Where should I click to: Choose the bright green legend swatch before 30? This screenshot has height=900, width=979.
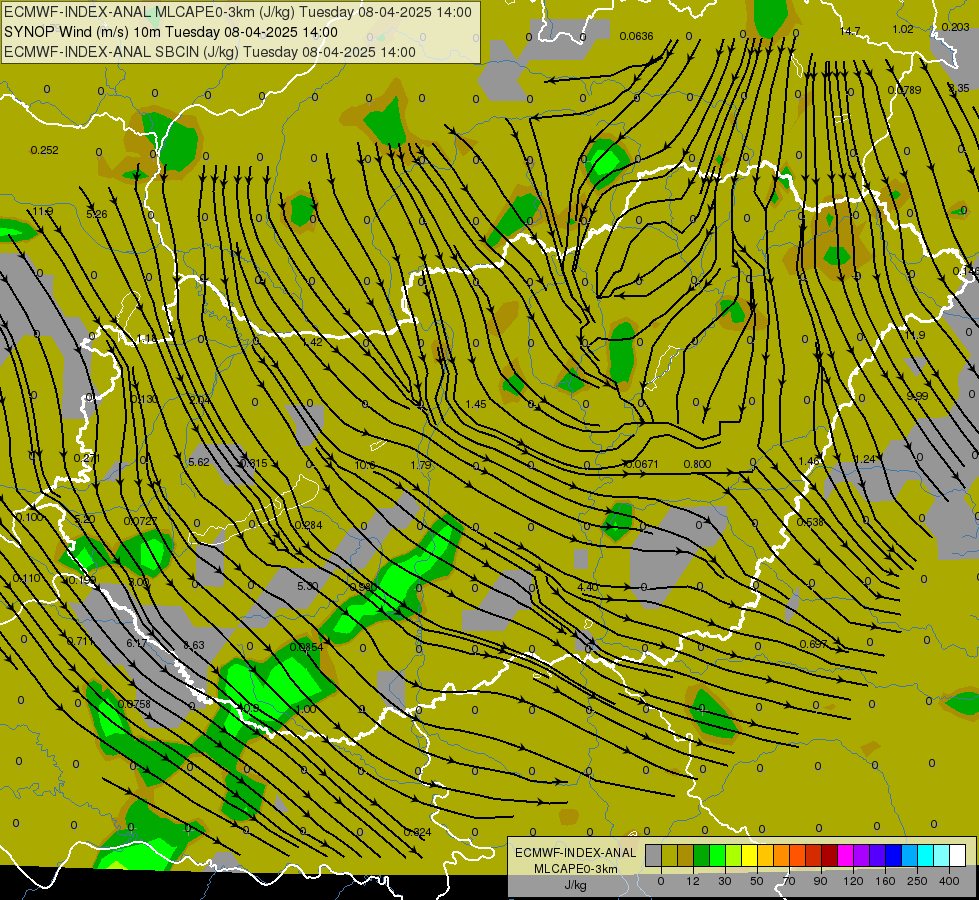tap(717, 855)
